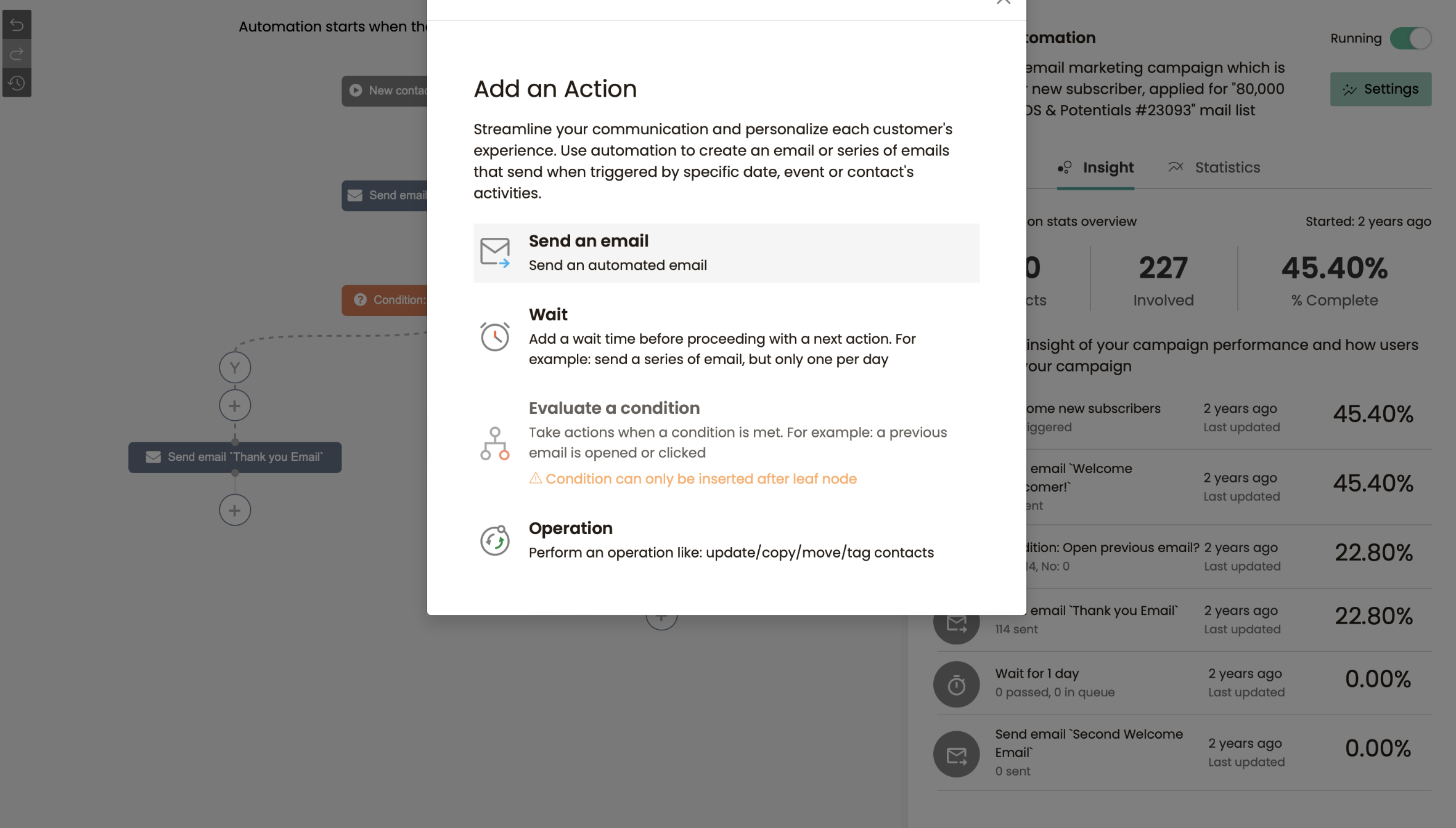Open automation Settings
Screen dimensions: 1456x828
[x=1380, y=89]
